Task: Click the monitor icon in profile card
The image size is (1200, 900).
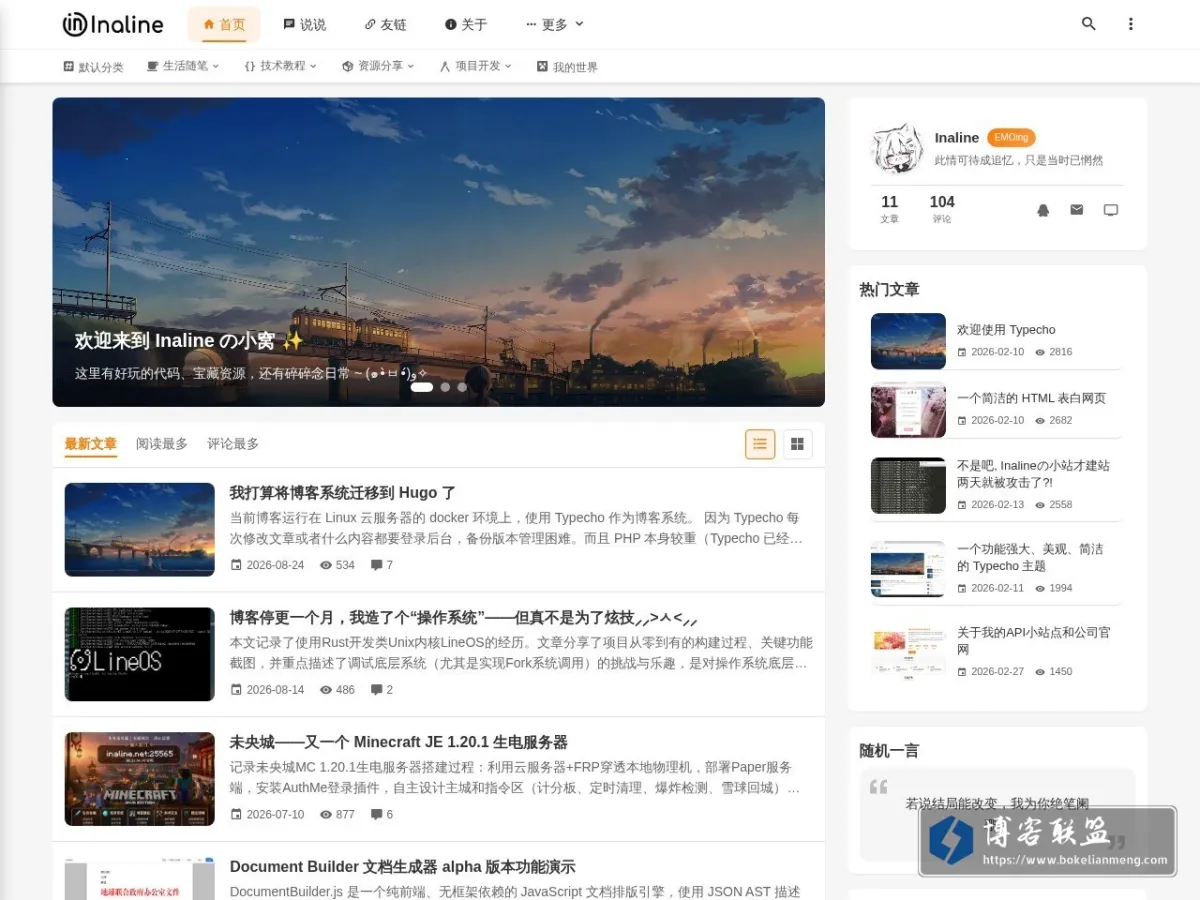Action: point(1110,210)
